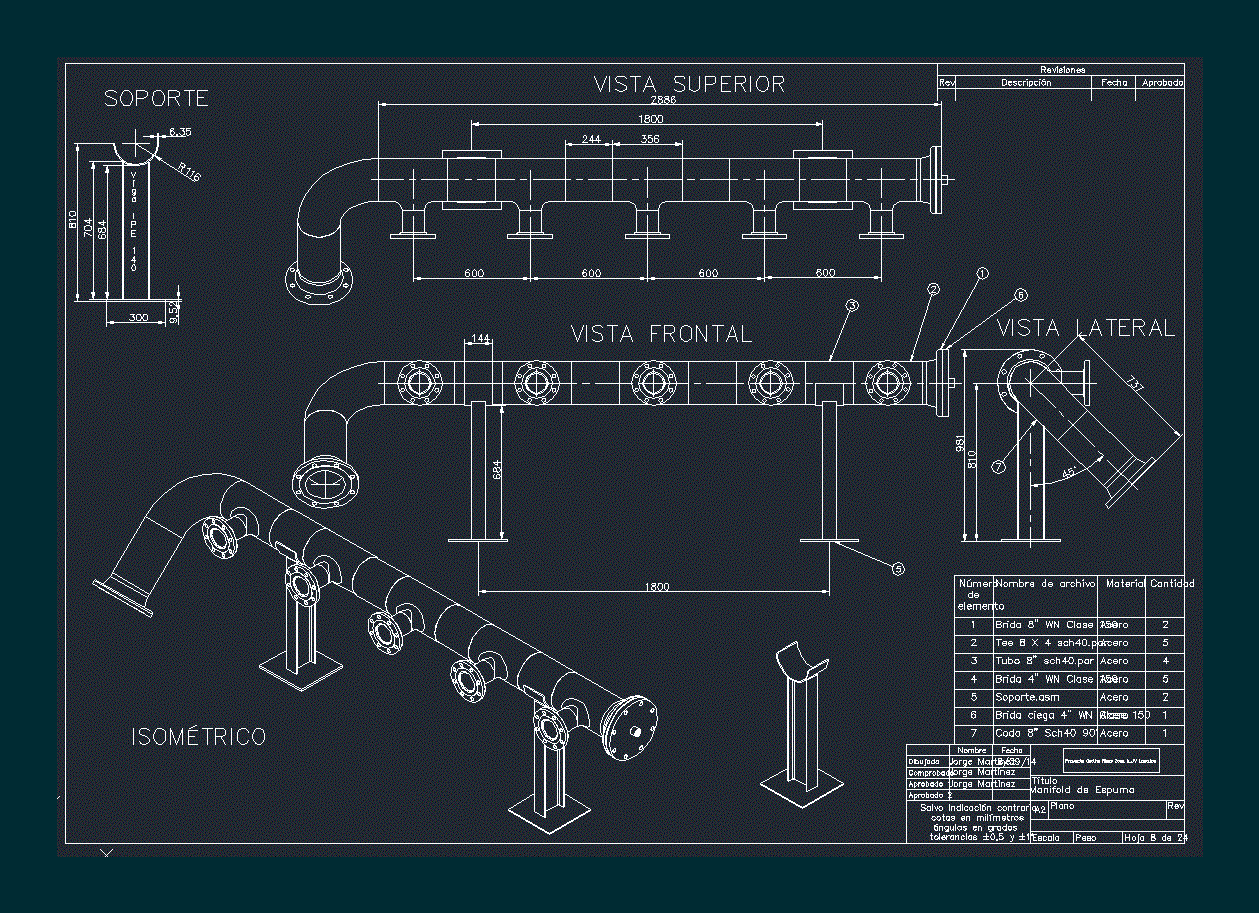Click the ISOMÉTRICO view label
The width and height of the screenshot is (1259, 913).
coord(199,737)
